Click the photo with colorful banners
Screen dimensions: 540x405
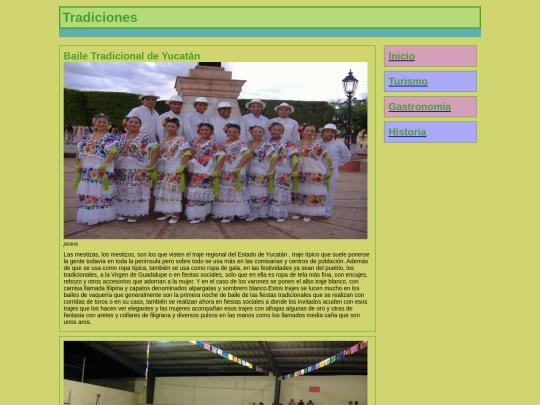pyautogui.click(x=216, y=373)
